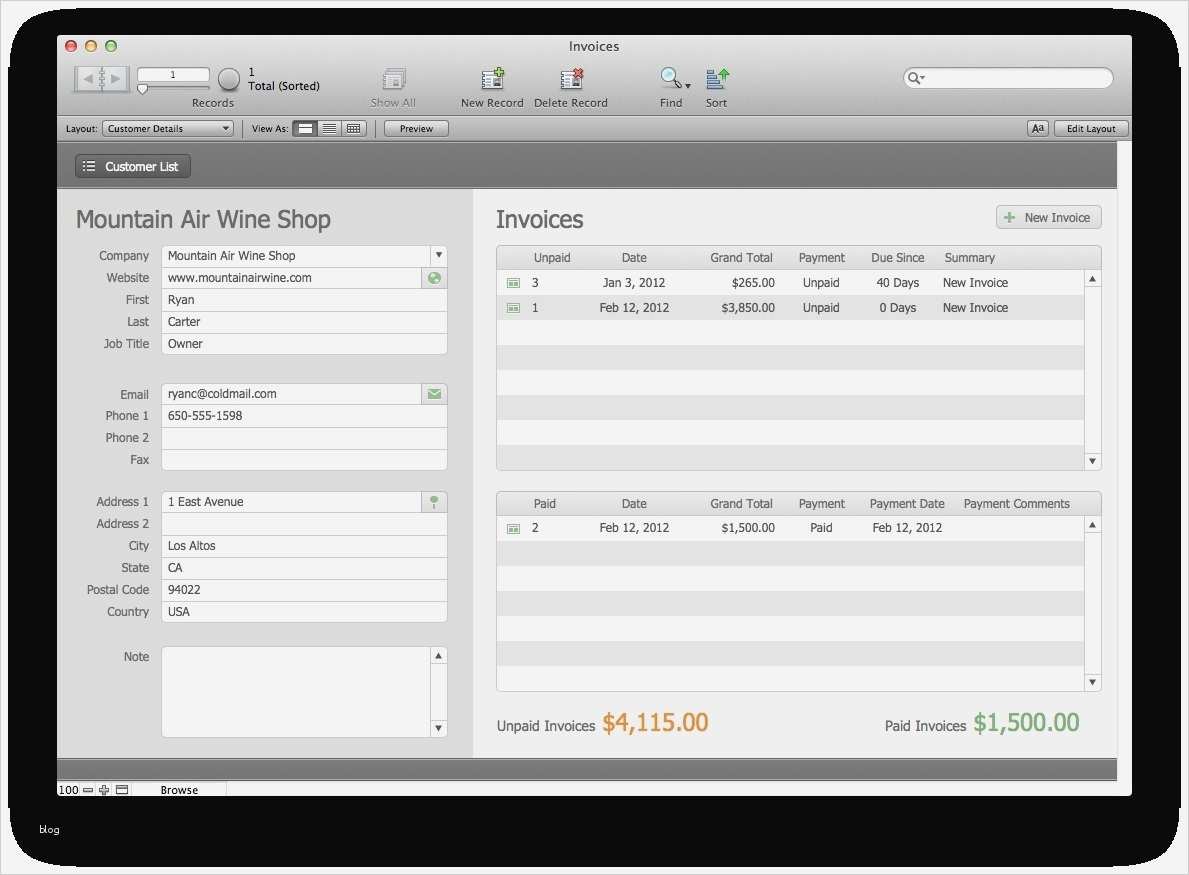Expand the Company field dropdown arrow
This screenshot has height=875, width=1189.
tap(438, 256)
